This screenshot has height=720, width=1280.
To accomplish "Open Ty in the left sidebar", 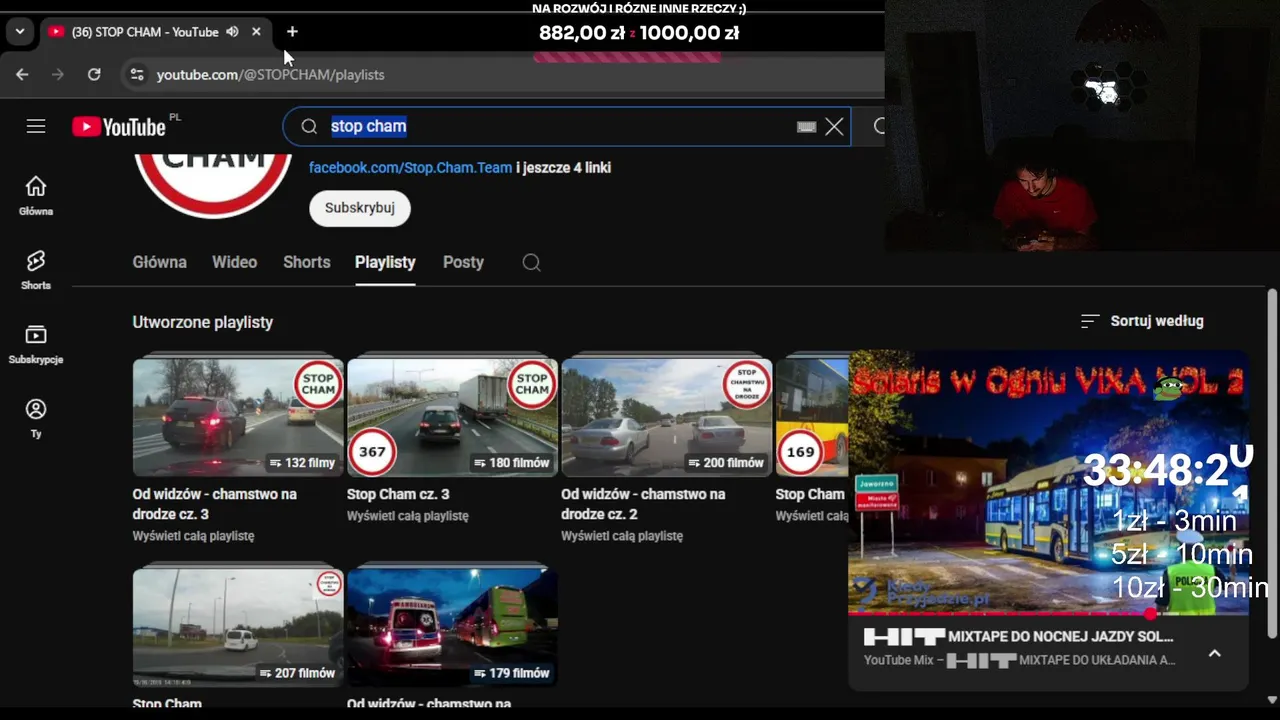I will (36, 418).
